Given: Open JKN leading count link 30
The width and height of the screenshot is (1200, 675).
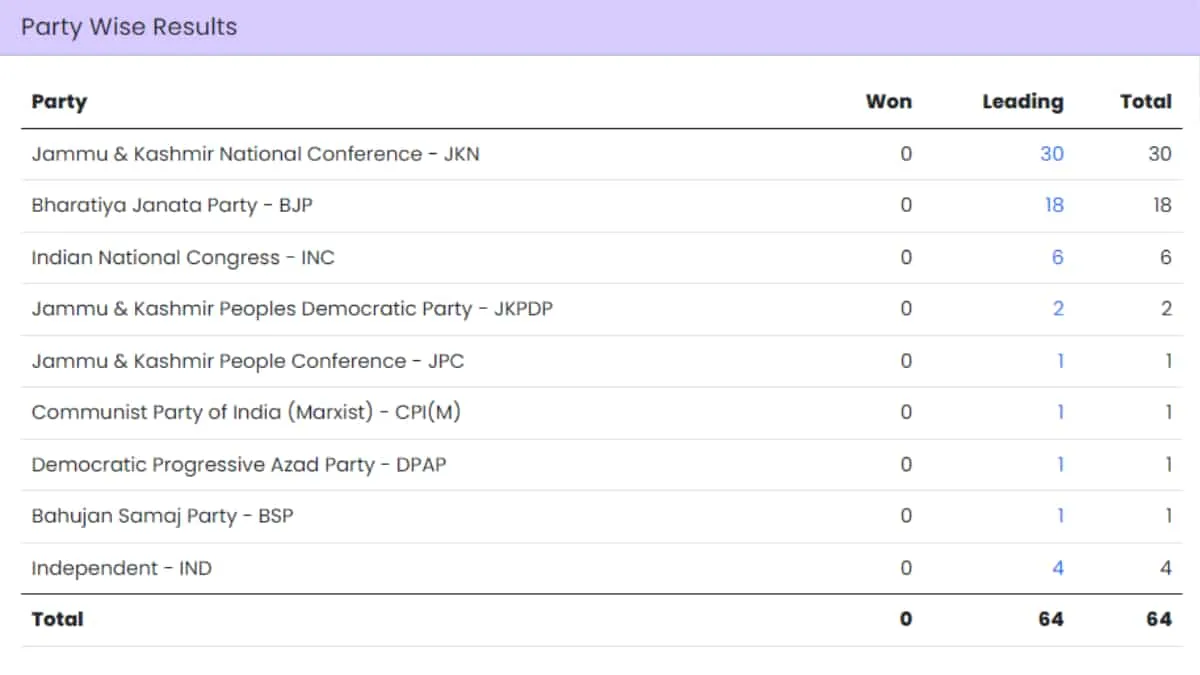Looking at the screenshot, I should pos(1052,154).
